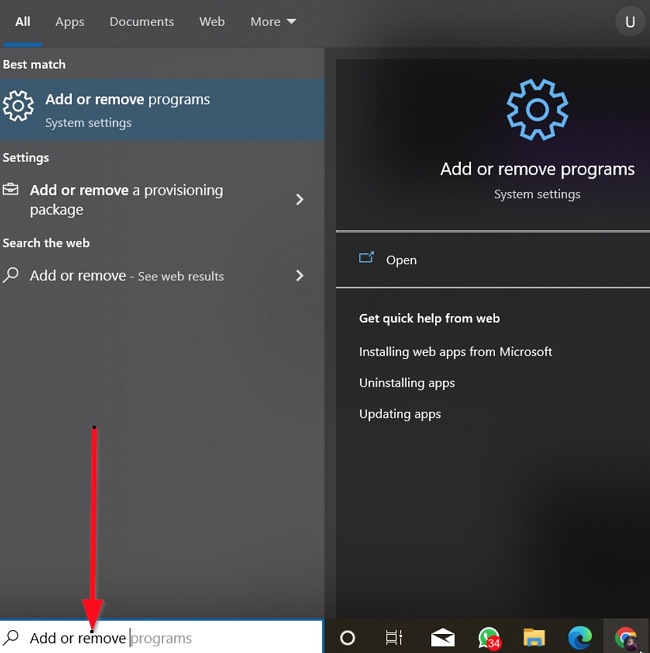Image resolution: width=650 pixels, height=653 pixels.
Task: Select Add or remove programs best match
Action: 162,110
